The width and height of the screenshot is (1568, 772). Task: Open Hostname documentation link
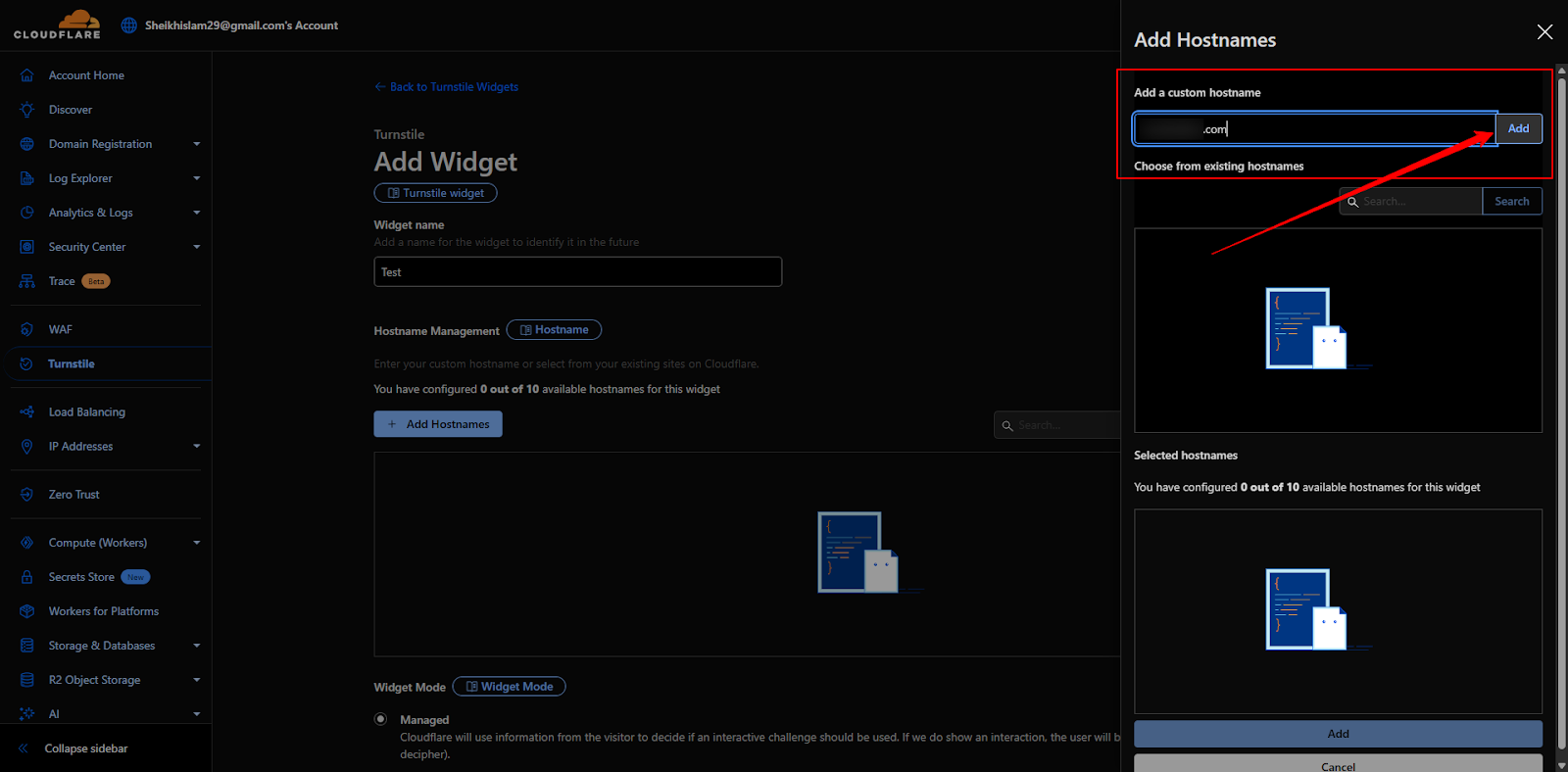coord(554,330)
